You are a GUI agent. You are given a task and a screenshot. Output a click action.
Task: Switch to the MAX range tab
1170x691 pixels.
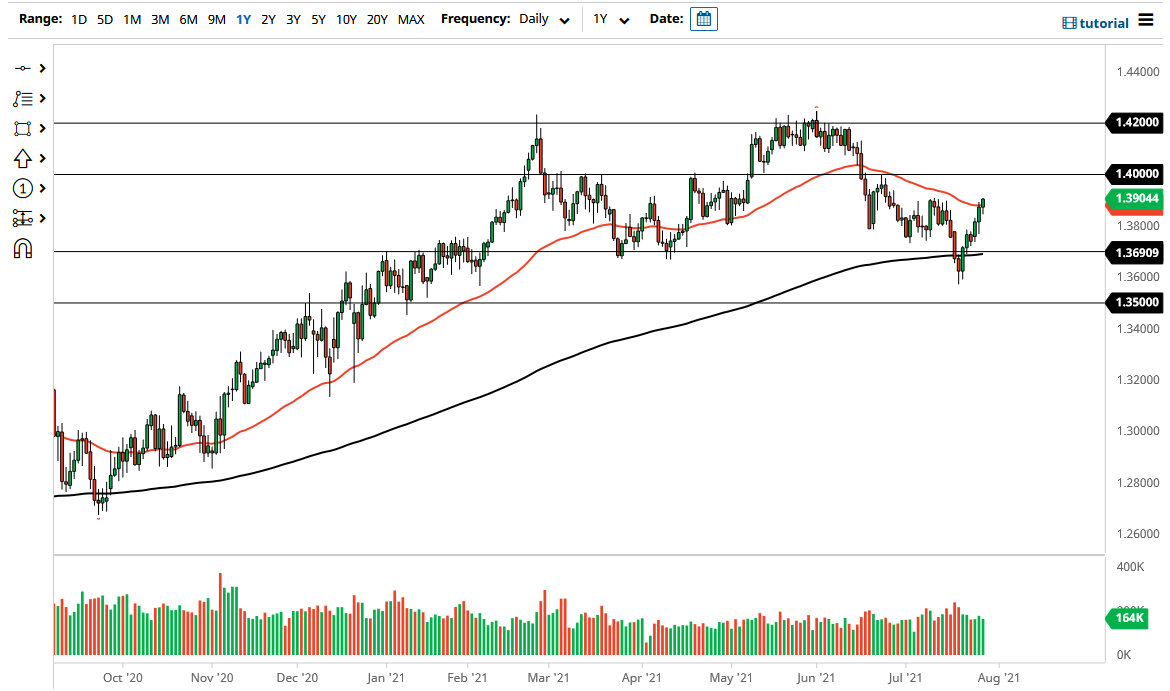coord(411,19)
